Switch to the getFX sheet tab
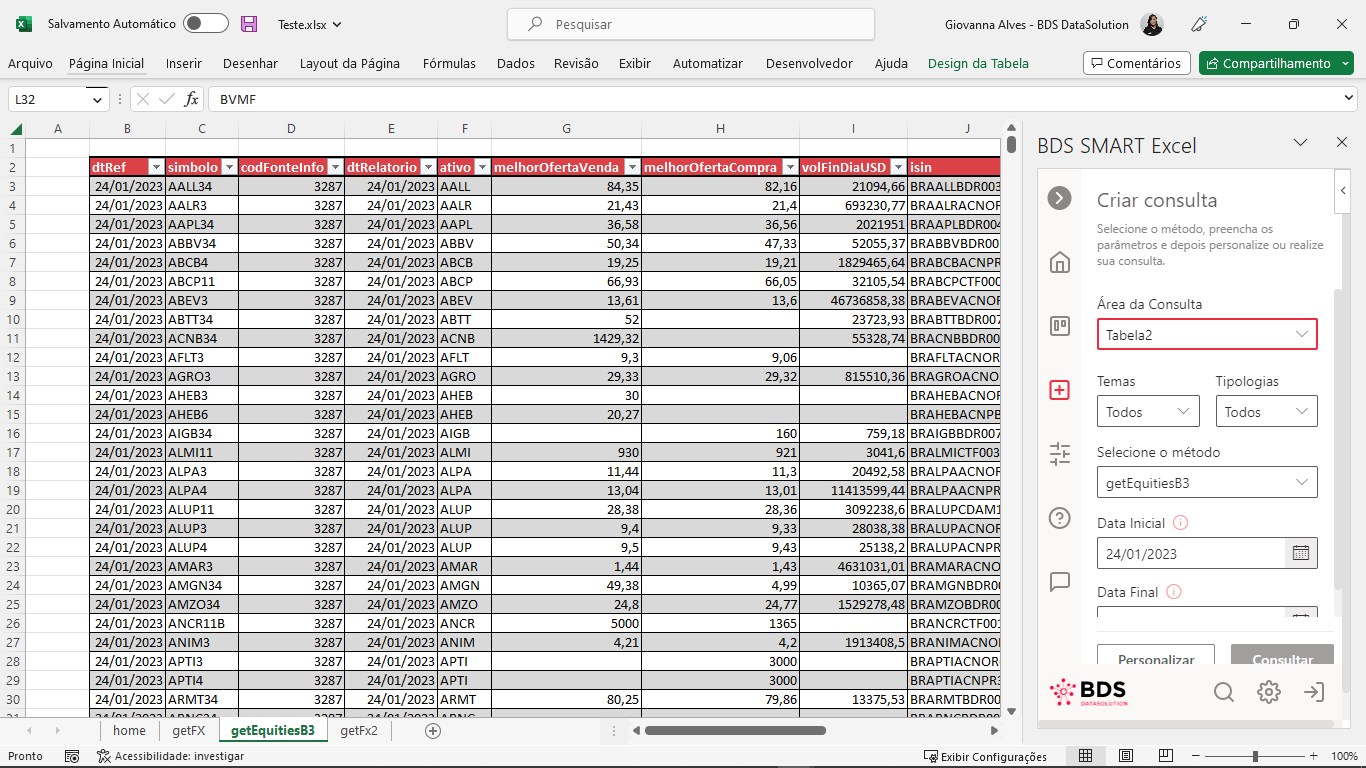This screenshot has width=1366, height=768. (x=189, y=731)
